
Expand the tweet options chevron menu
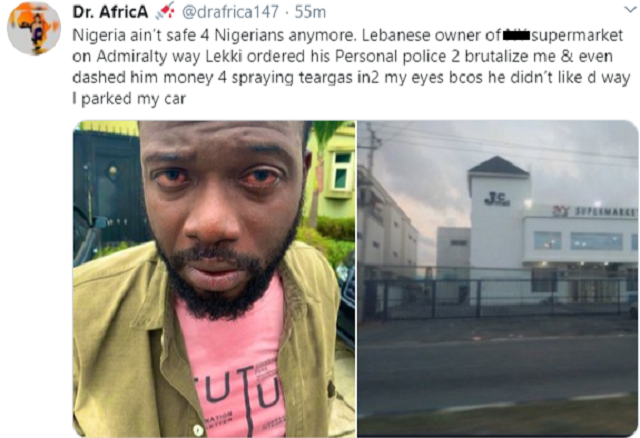631,10
